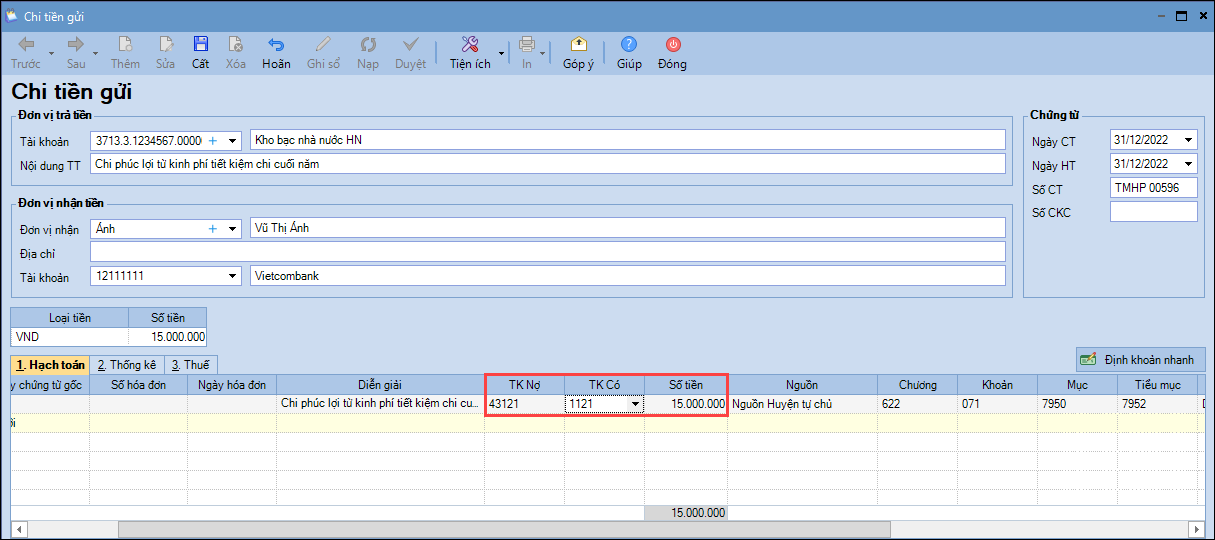
Task: Select TK Nợ cell 43121
Action: tap(524, 403)
